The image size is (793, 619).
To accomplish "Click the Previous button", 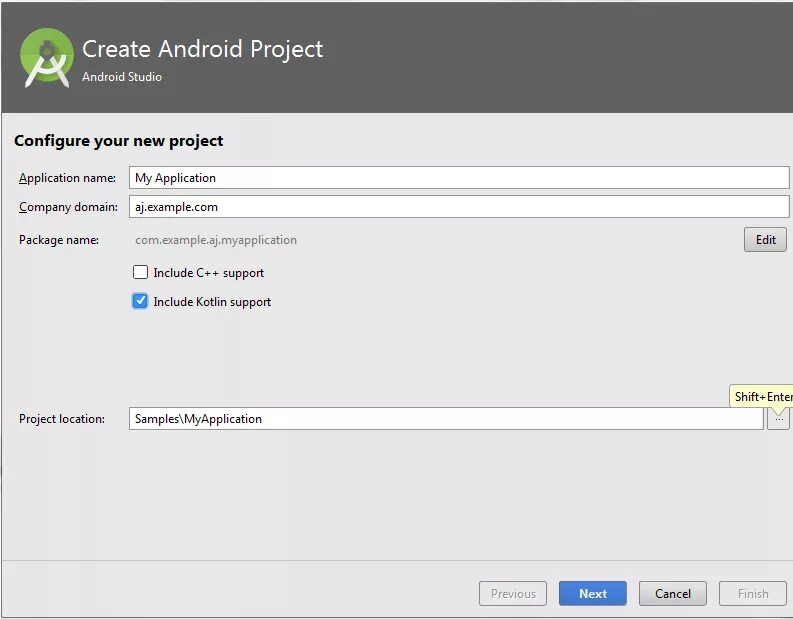I will [x=513, y=594].
